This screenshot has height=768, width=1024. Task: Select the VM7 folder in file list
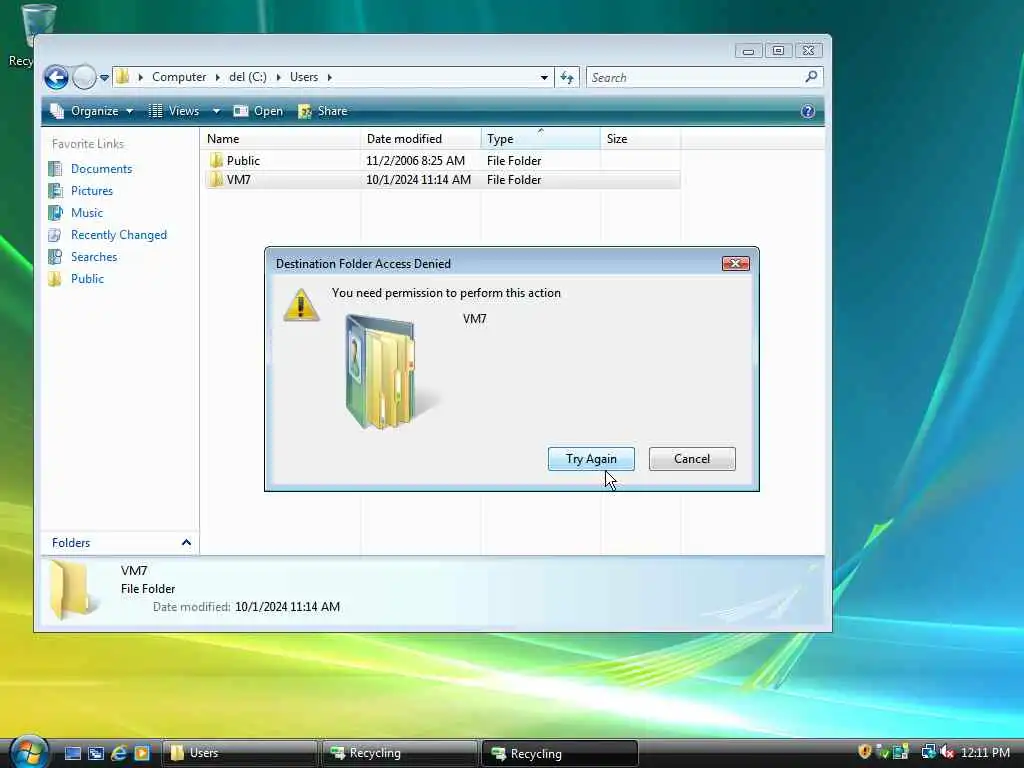[x=442, y=180]
